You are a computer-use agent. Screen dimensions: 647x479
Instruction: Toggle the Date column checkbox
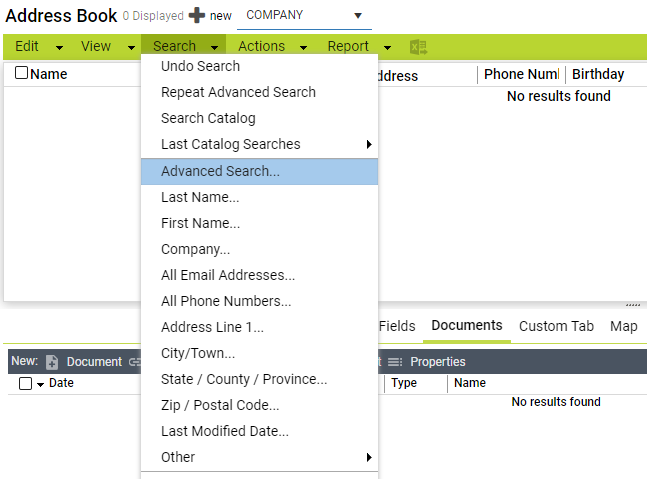pos(26,383)
